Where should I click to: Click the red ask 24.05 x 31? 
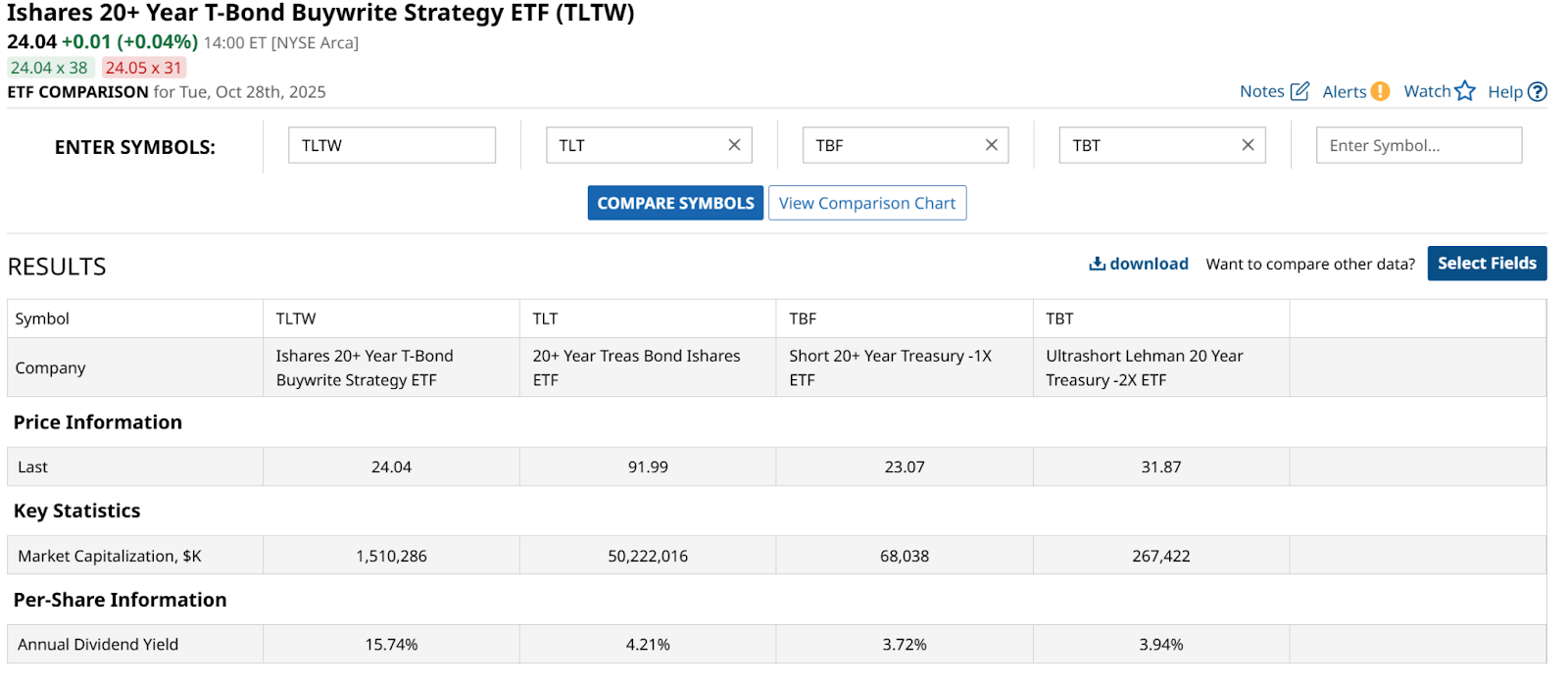(x=143, y=68)
